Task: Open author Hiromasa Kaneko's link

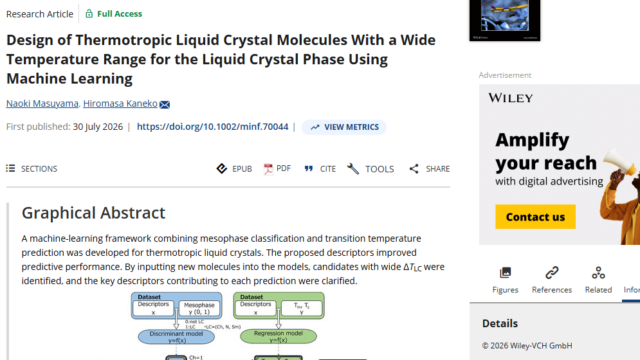Action: coord(120,103)
